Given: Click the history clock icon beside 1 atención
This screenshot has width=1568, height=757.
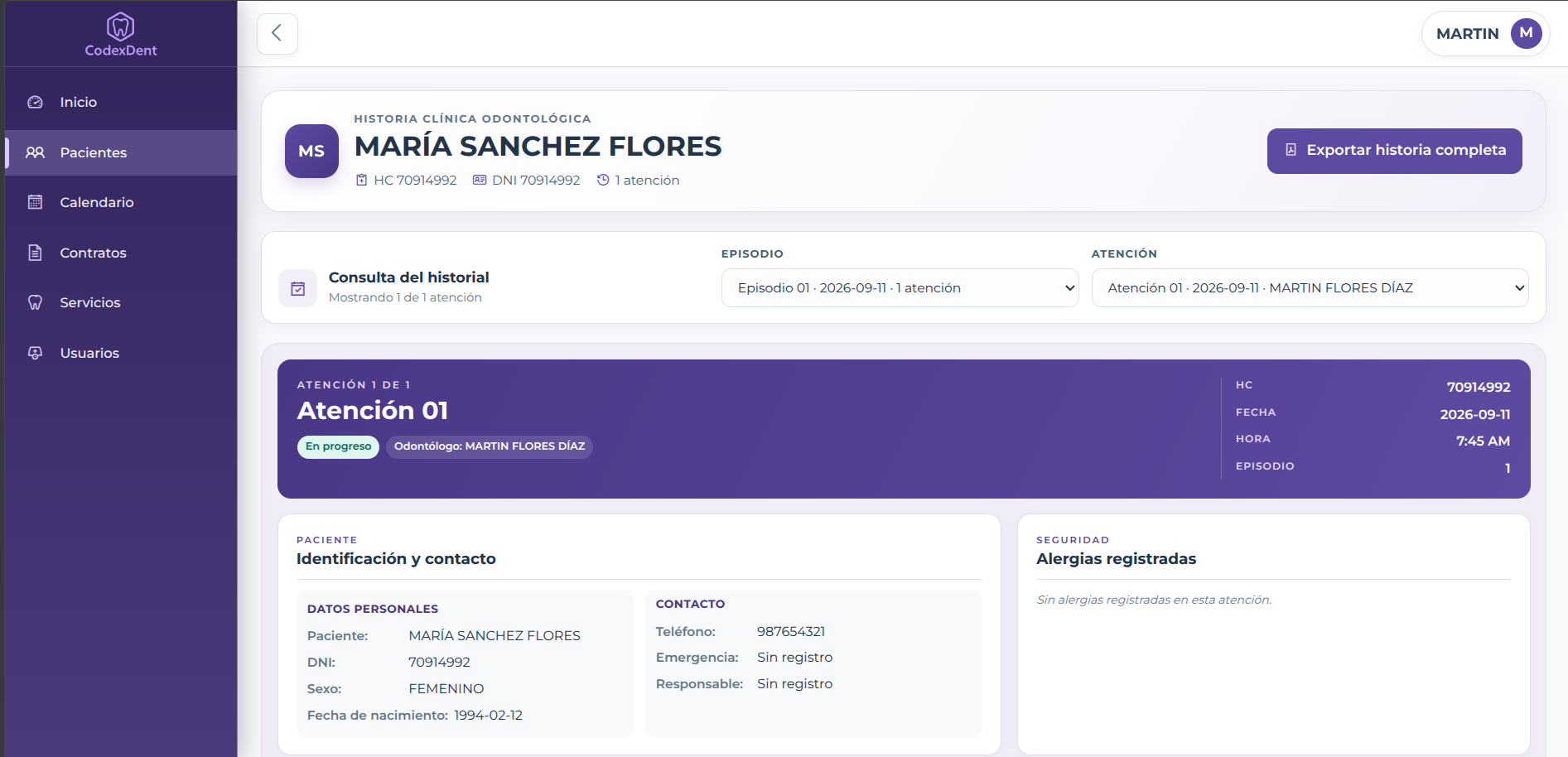Looking at the screenshot, I should [x=603, y=180].
